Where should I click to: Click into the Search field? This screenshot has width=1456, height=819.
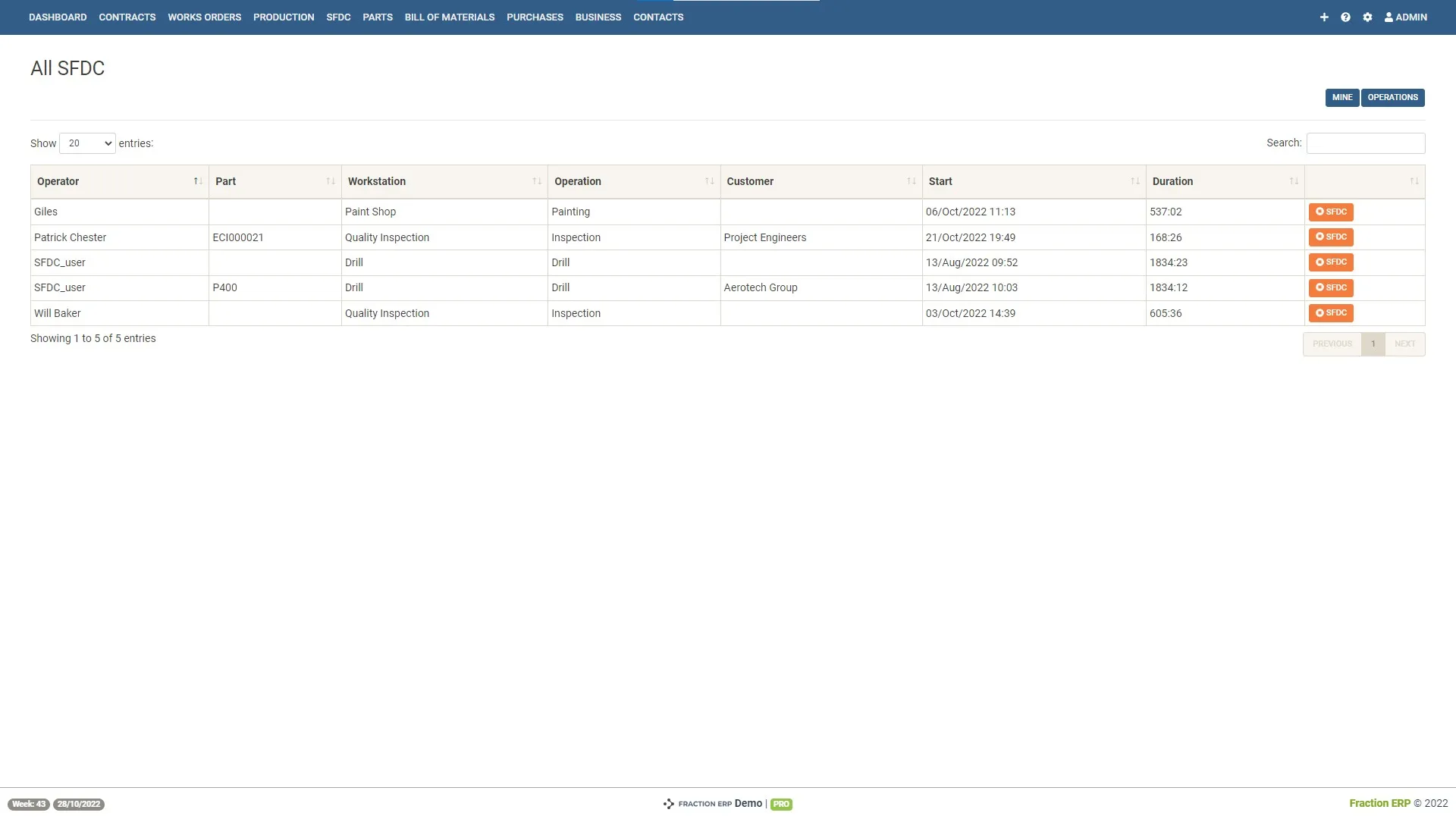click(x=1365, y=143)
